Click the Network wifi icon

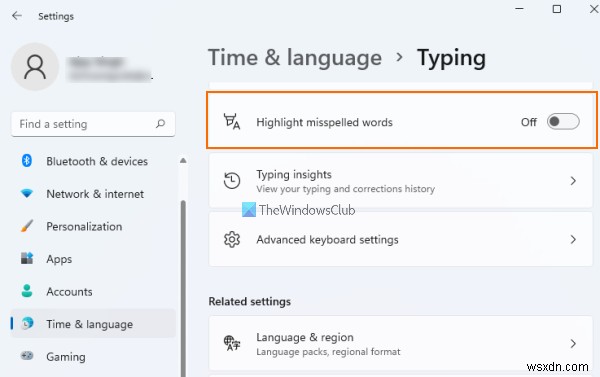[27, 193]
